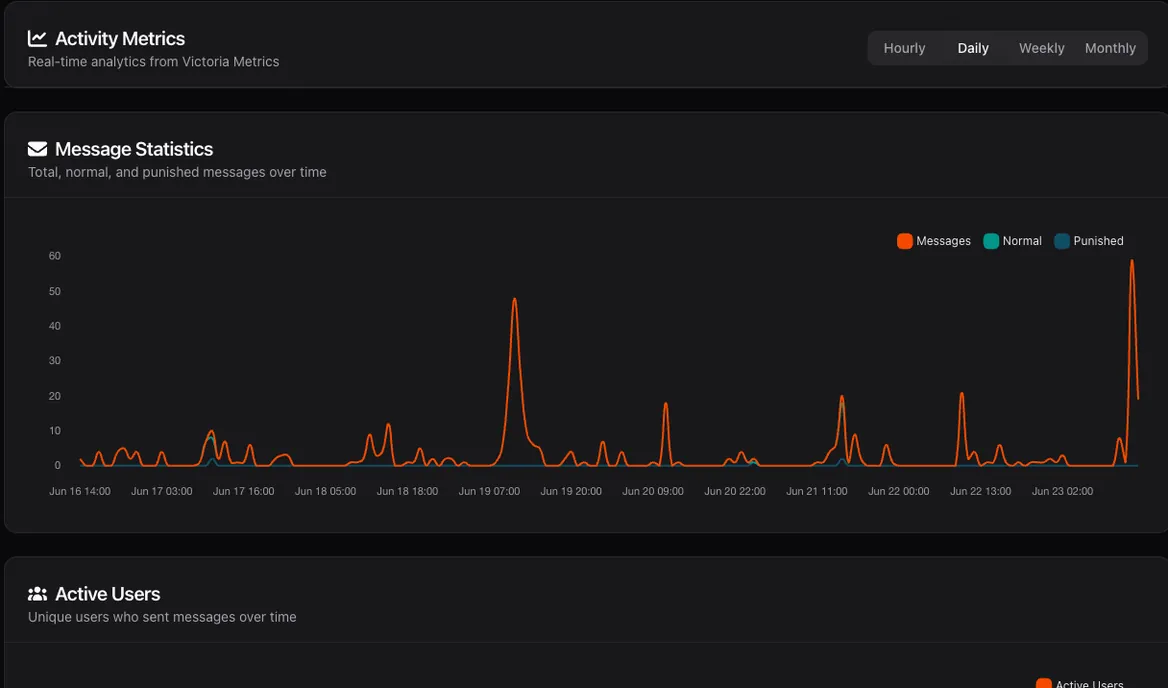Click the final chart peak near 59 messages
This screenshot has width=1168, height=688.
(x=1132, y=261)
